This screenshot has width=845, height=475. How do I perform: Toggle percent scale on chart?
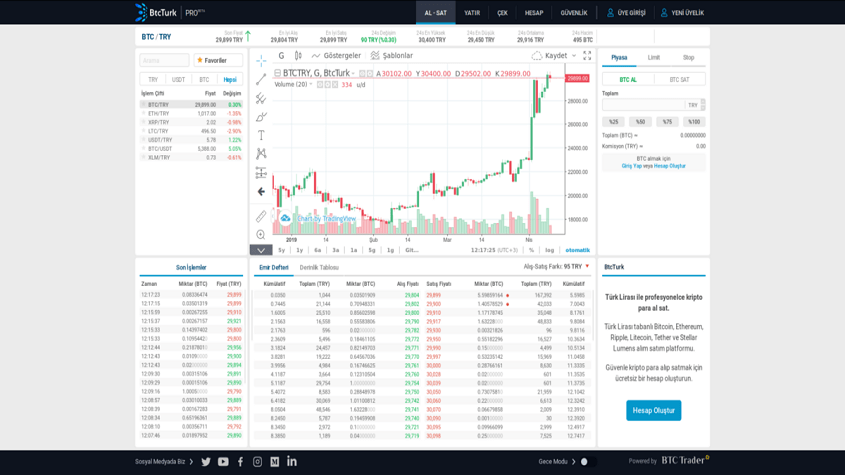(x=531, y=250)
